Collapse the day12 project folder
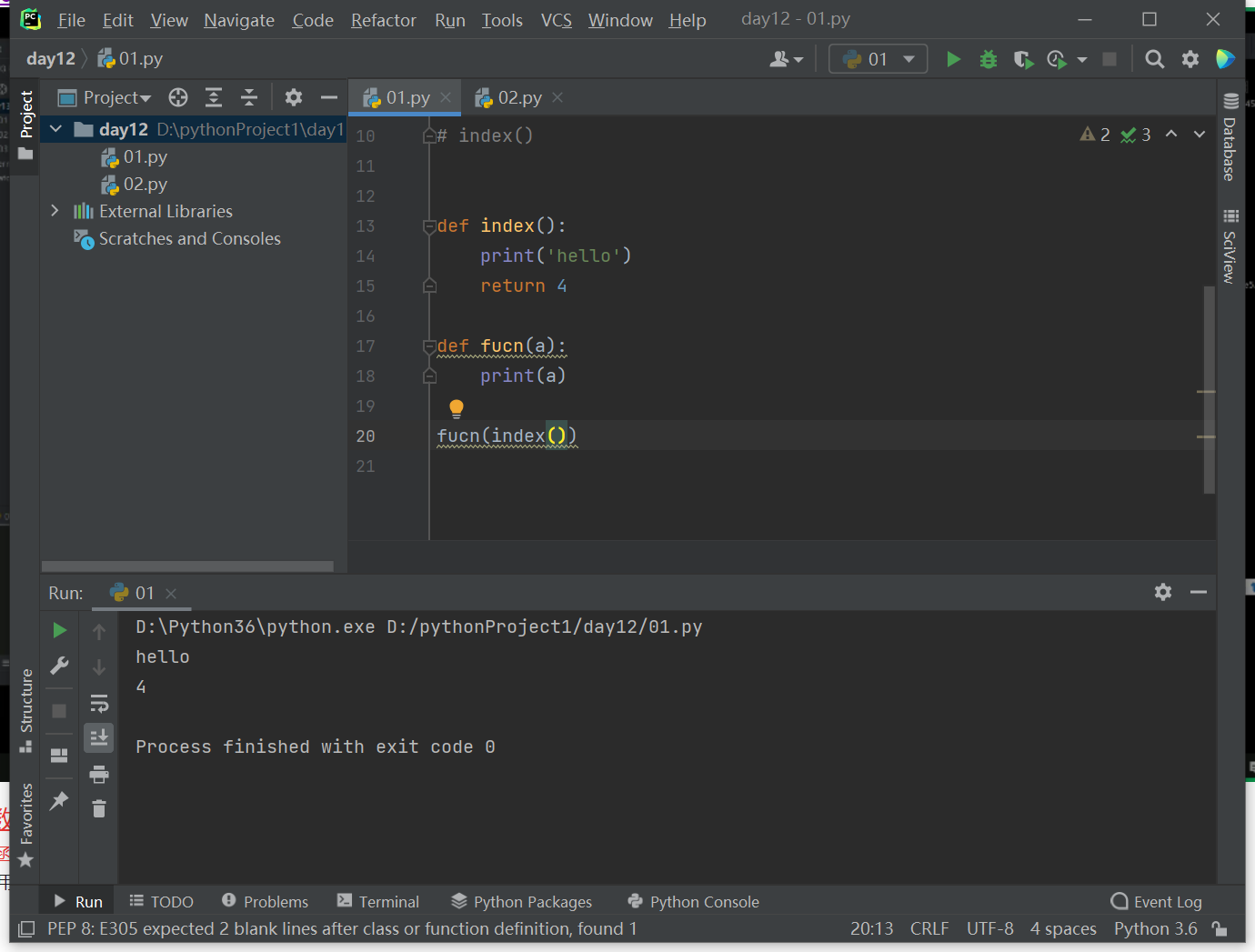Screen dimensions: 1255x952 coord(55,129)
